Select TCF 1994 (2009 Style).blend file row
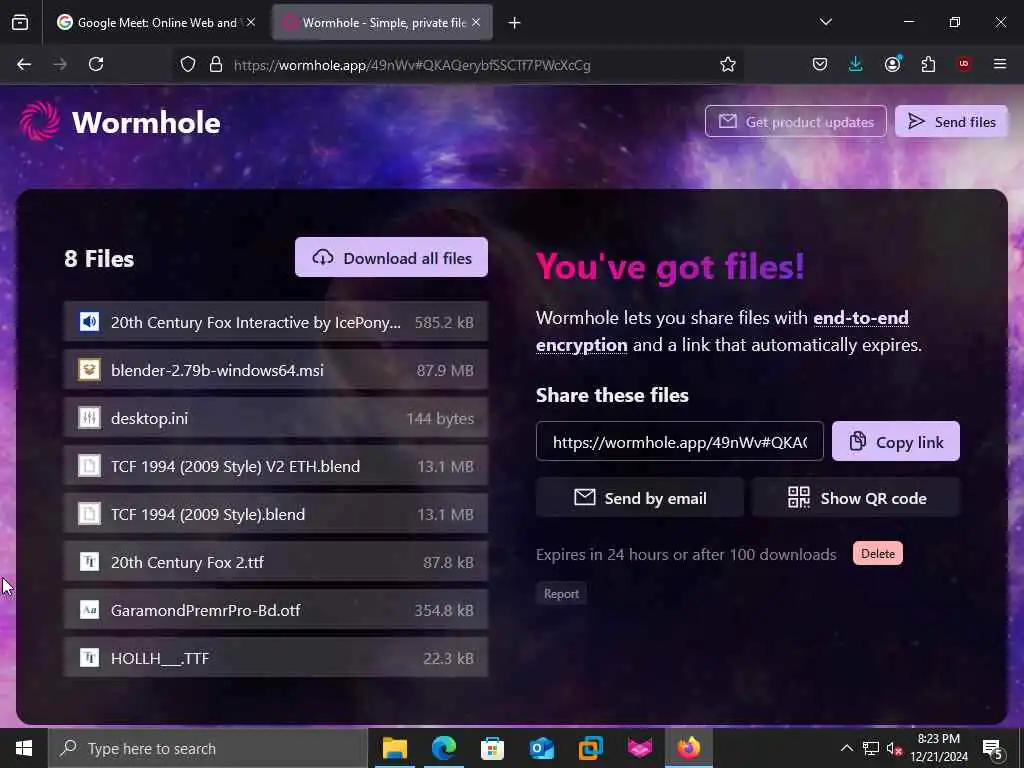1024x768 pixels. coord(276,514)
